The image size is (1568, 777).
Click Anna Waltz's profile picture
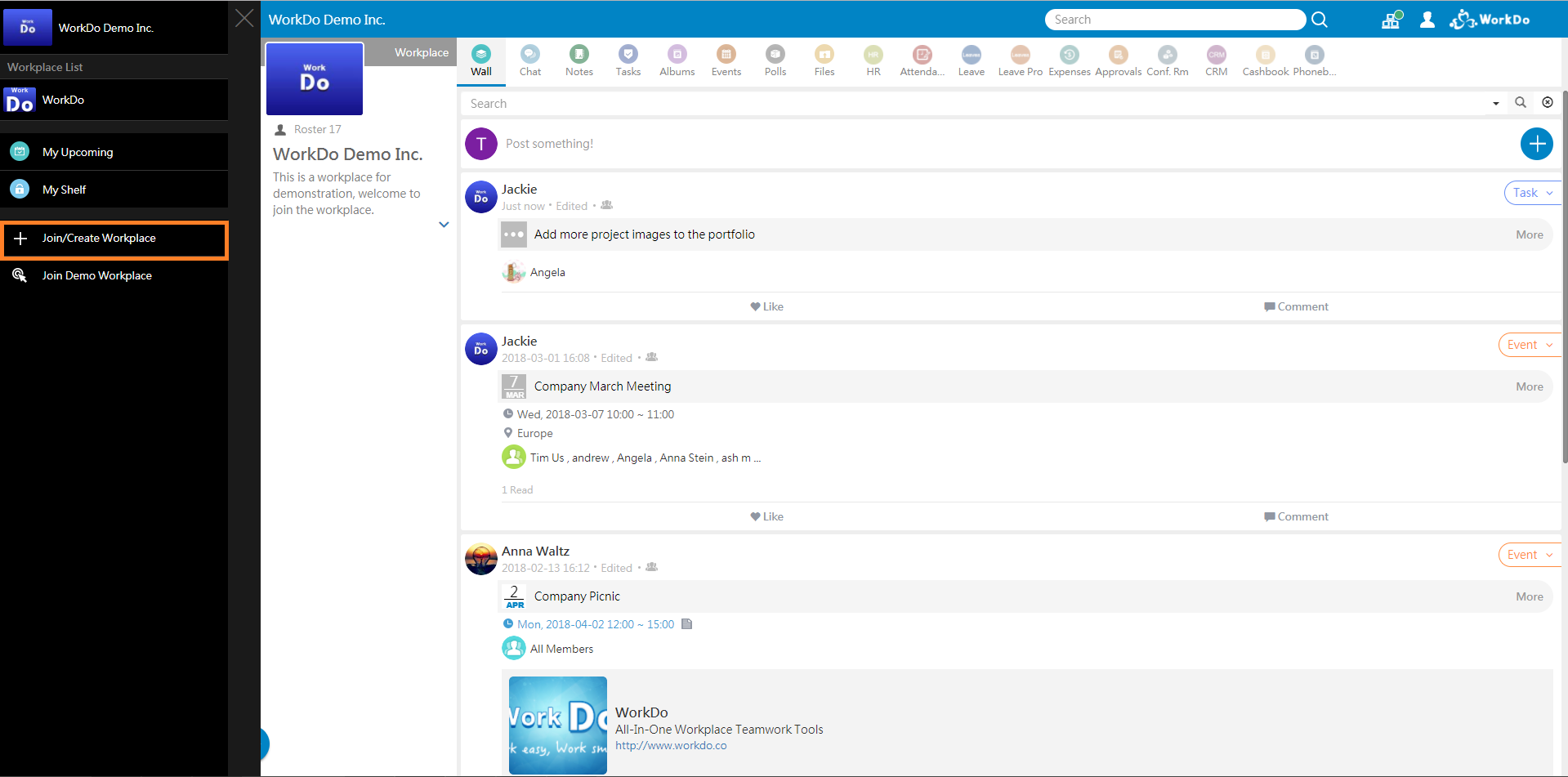[x=481, y=560]
